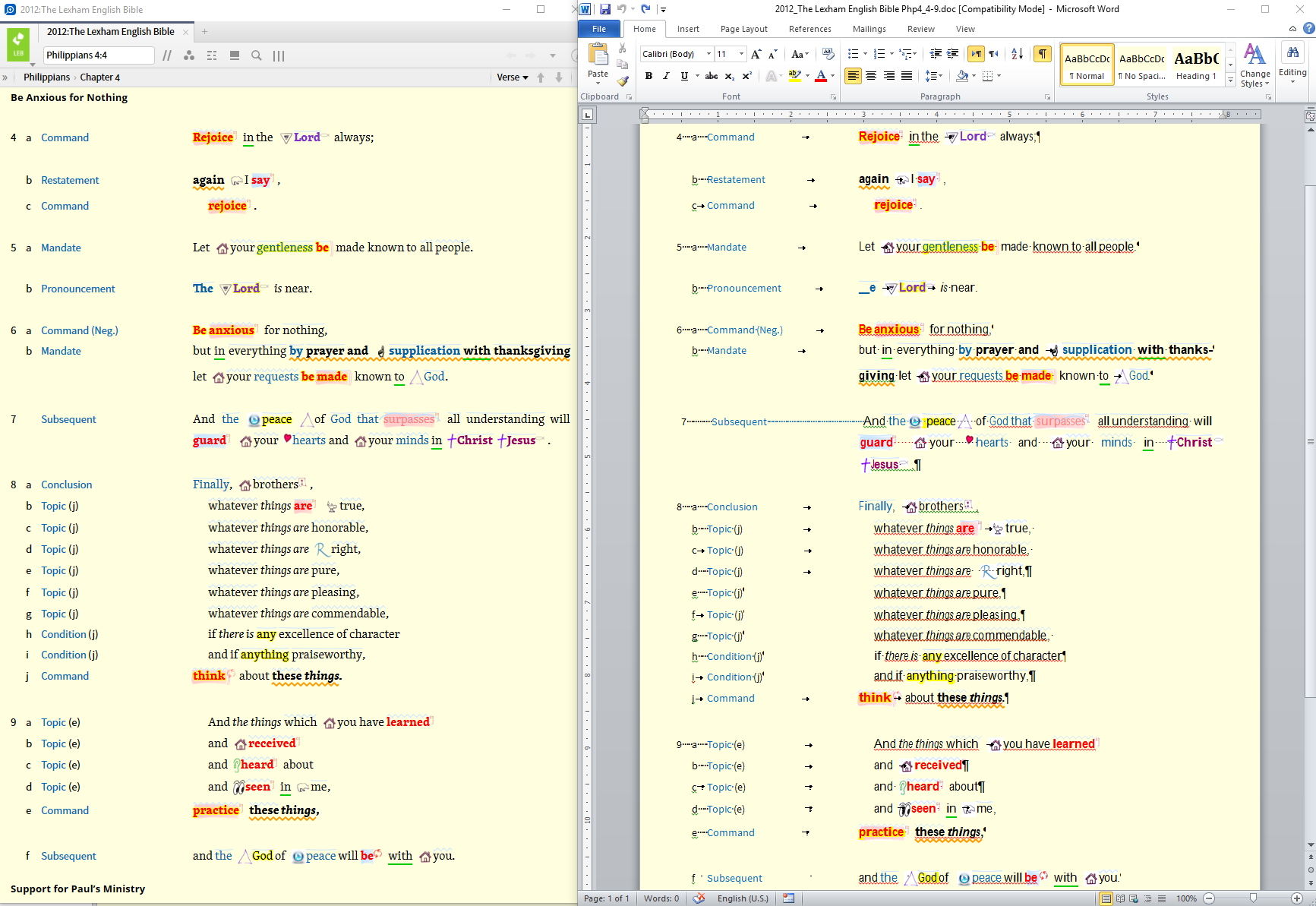Click the Philippians 4:4 reference input box

pyautogui.click(x=99, y=55)
